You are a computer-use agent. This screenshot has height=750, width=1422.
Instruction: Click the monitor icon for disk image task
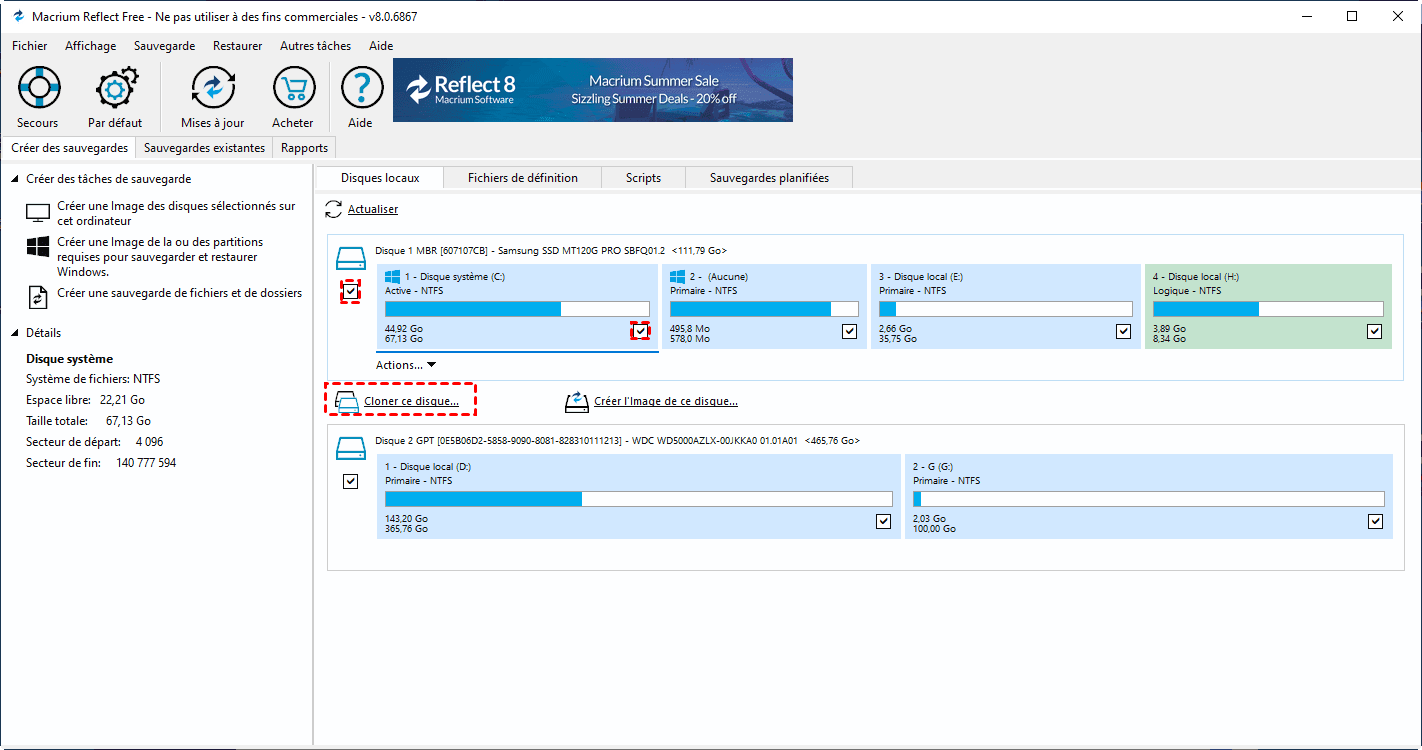pos(38,213)
